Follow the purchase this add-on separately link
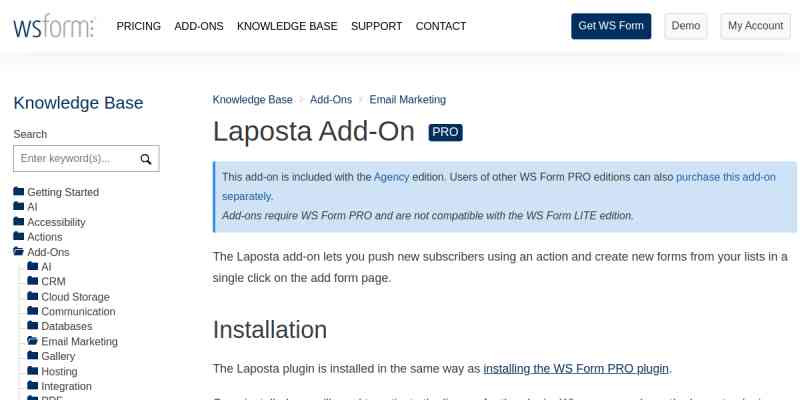Viewport: 800px width, 400px height. click(x=725, y=177)
